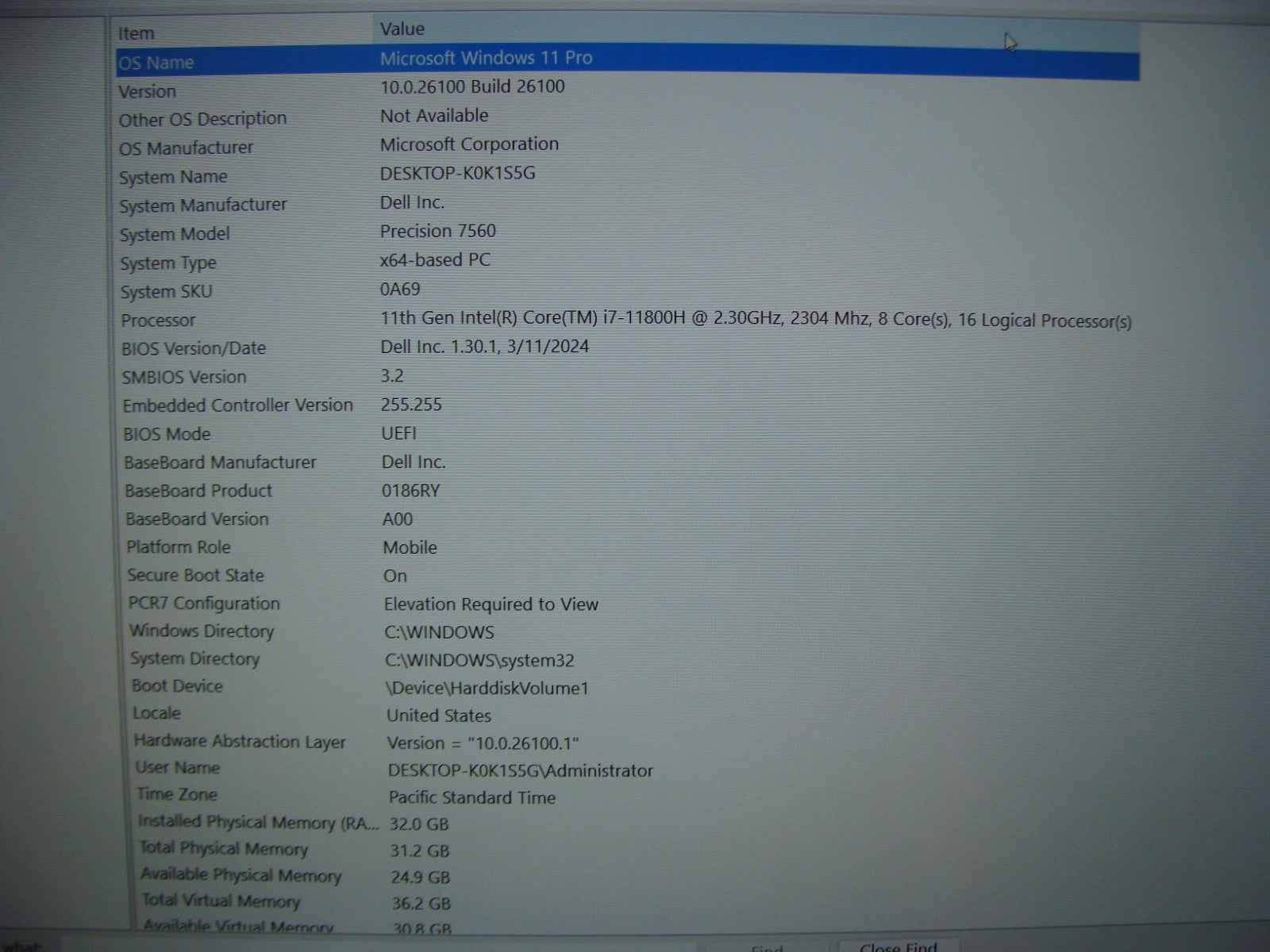
Task: Select the PCR7 Configuration row
Action: pos(204,604)
